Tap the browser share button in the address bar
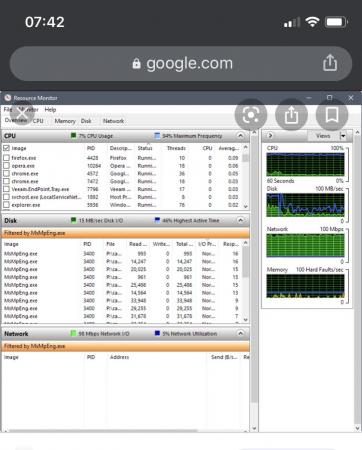Viewport: 362px width, 450px height. pos(330,63)
